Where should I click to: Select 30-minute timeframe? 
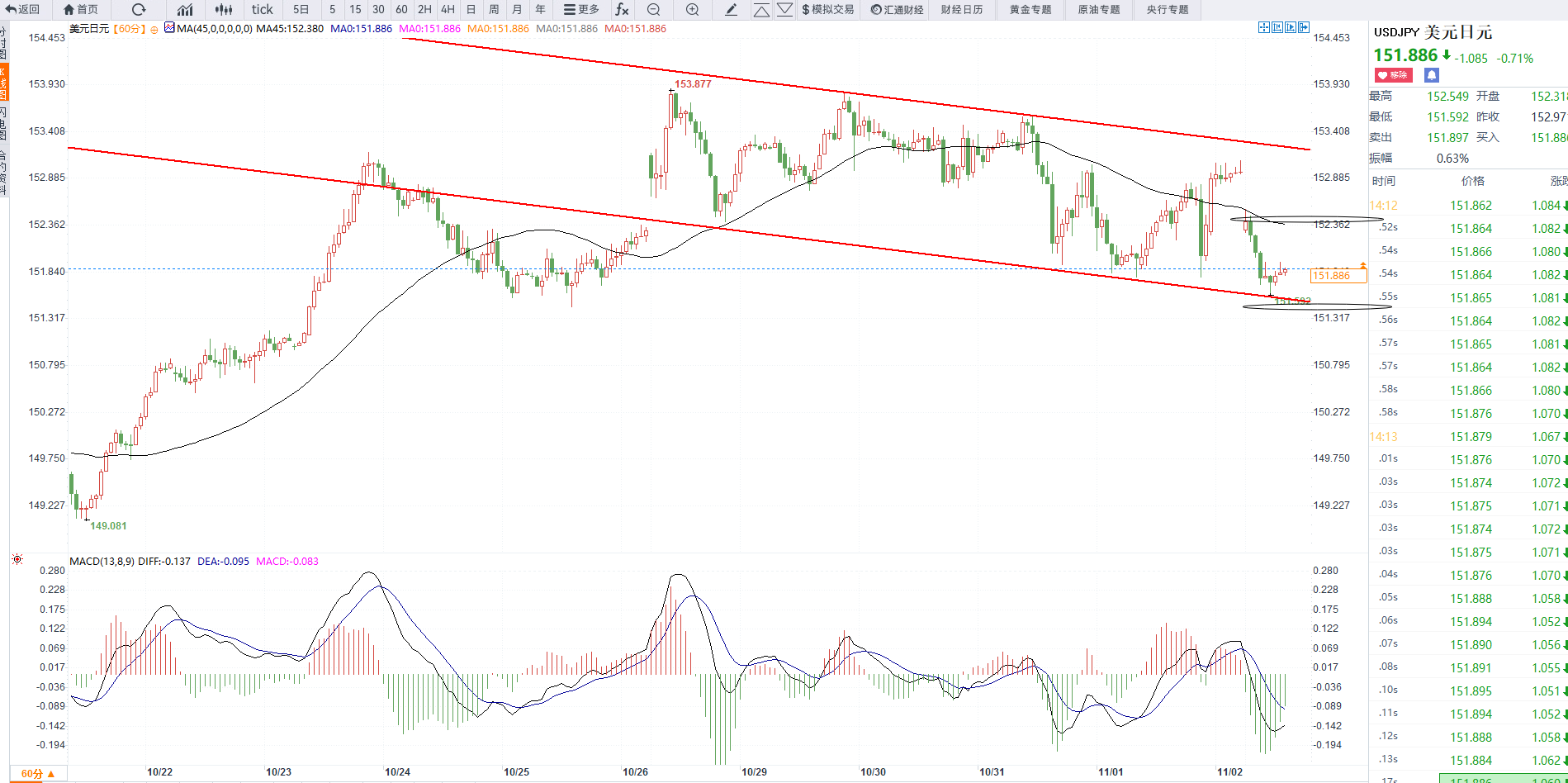(x=378, y=9)
